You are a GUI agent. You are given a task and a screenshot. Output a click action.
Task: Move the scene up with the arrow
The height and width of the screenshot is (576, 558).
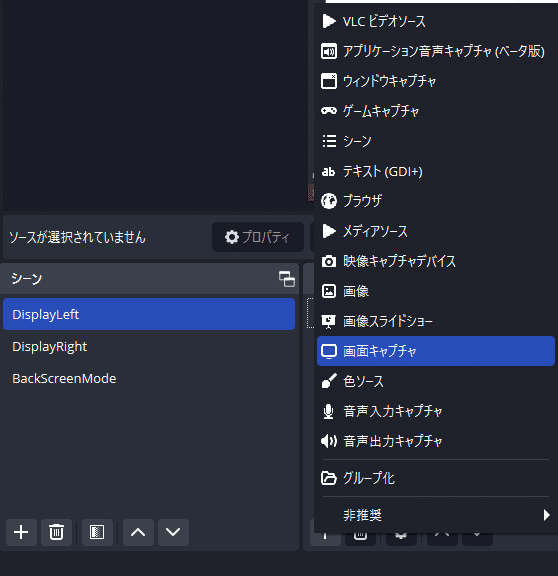tap(138, 532)
